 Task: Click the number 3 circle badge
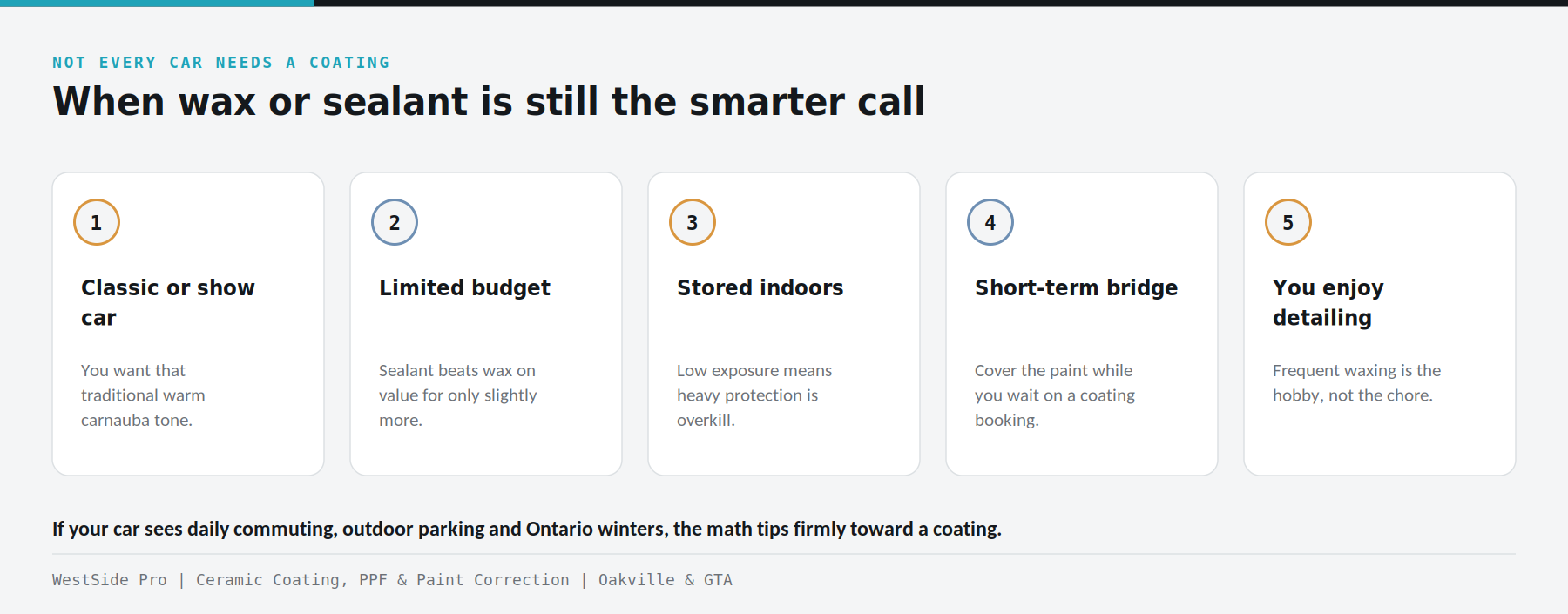click(x=693, y=222)
